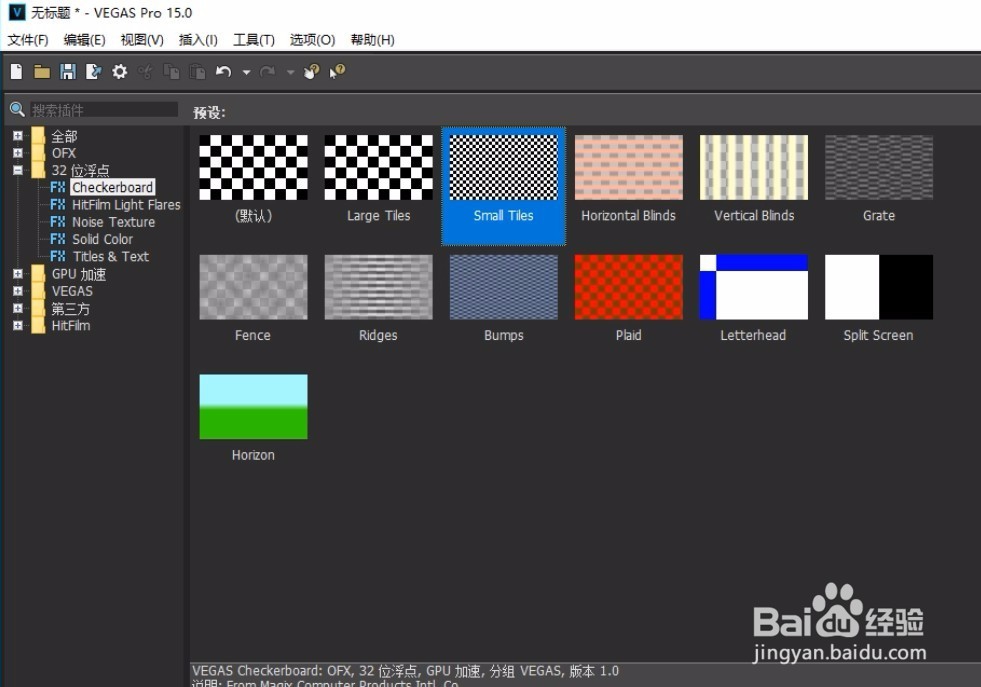
Task: Select the Bumps preset thumbnail
Action: point(504,287)
